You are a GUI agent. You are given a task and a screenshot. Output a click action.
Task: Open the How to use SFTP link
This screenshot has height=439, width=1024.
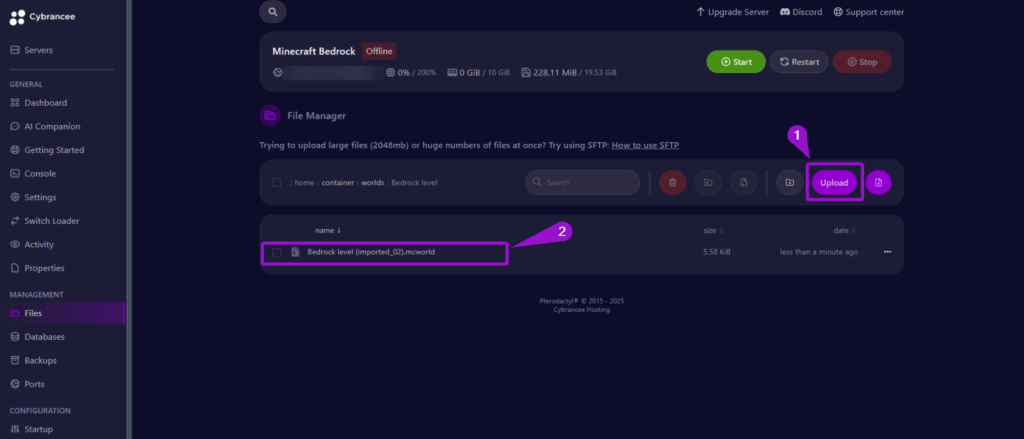(x=645, y=145)
